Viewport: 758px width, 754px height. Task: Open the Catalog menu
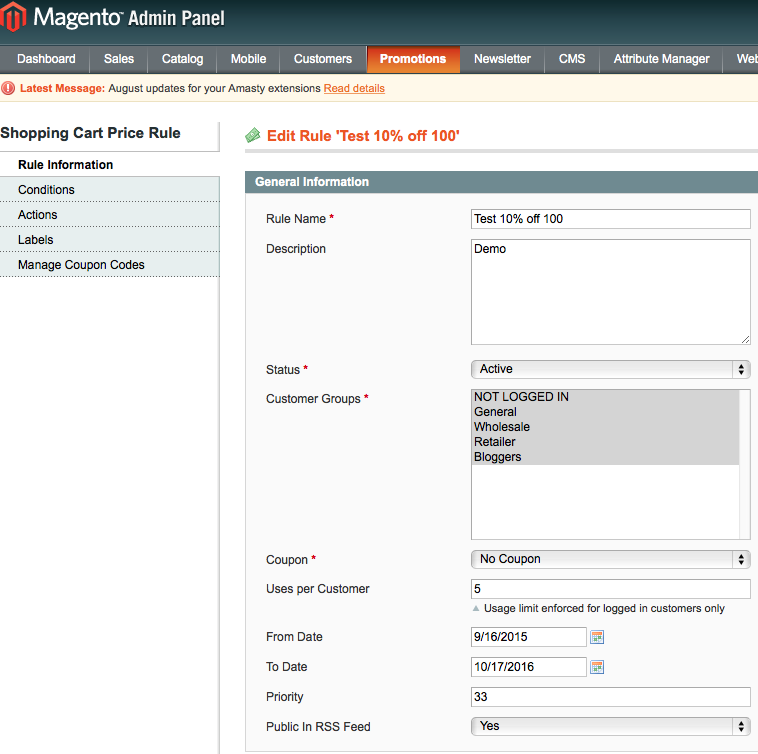(182, 59)
